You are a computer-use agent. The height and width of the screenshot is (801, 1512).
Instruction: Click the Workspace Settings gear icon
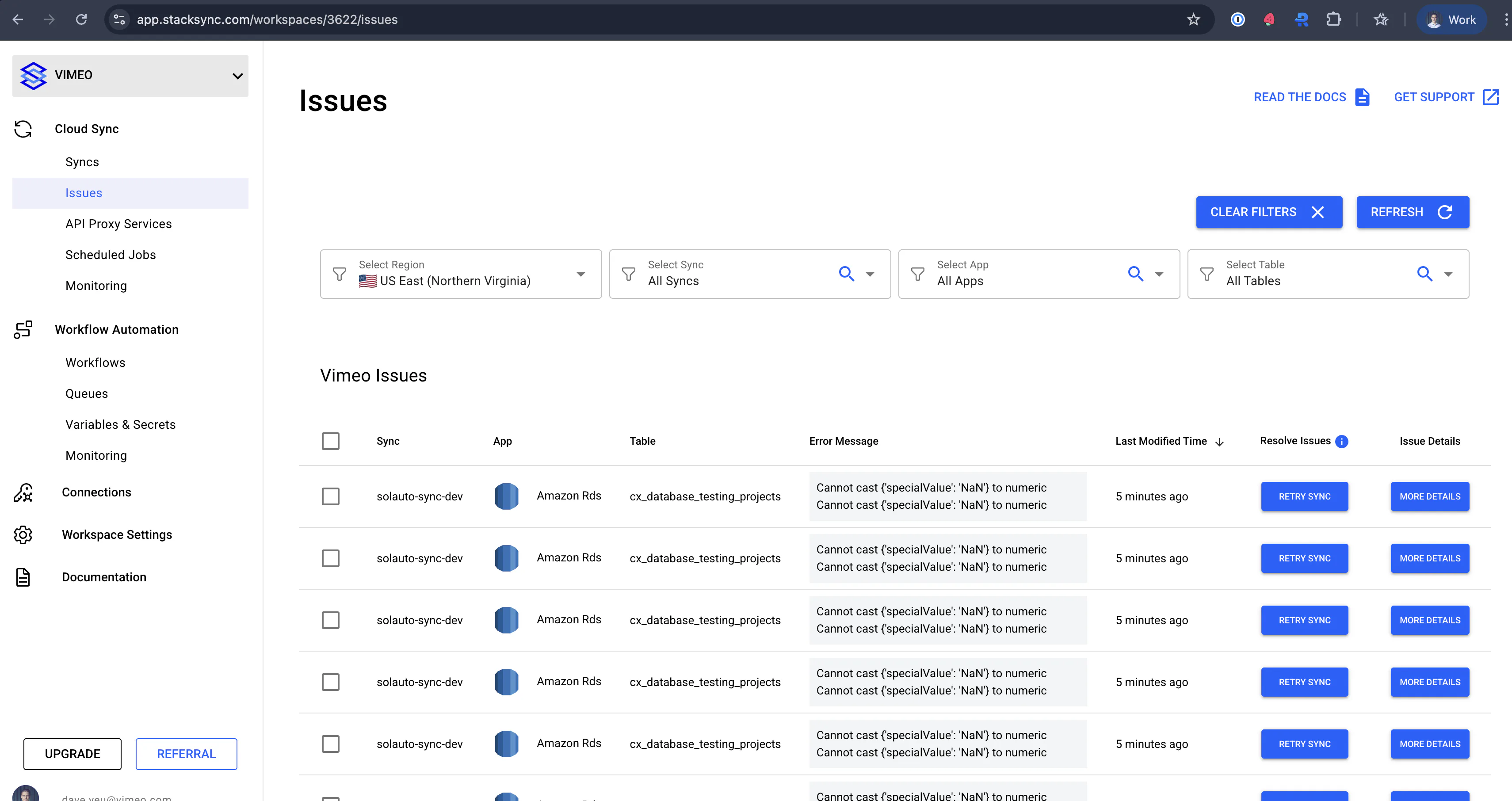click(23, 534)
